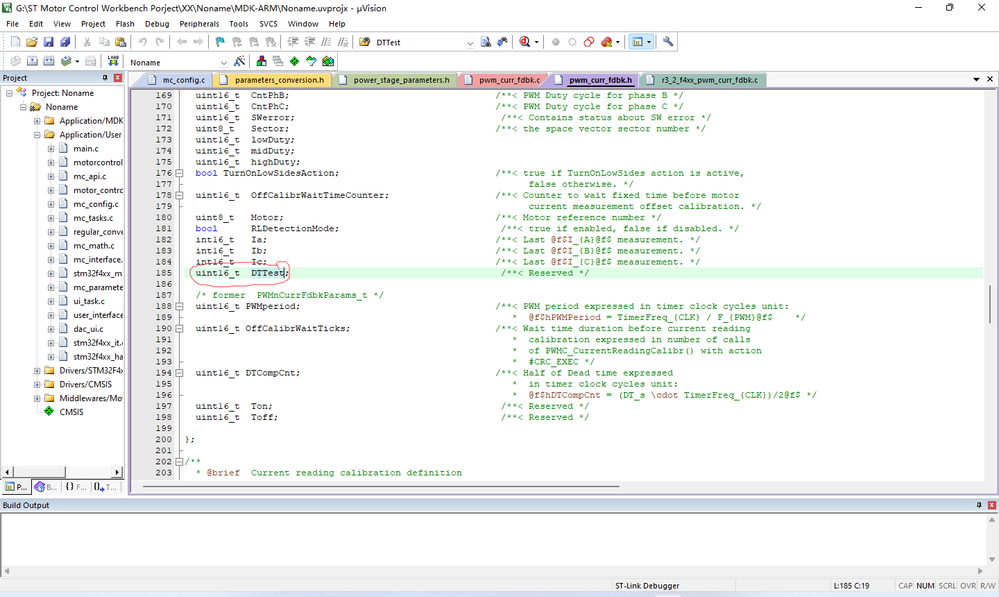Launch Pack Installer with its toolbar icon
This screenshot has height=597, width=999.
[x=328, y=61]
